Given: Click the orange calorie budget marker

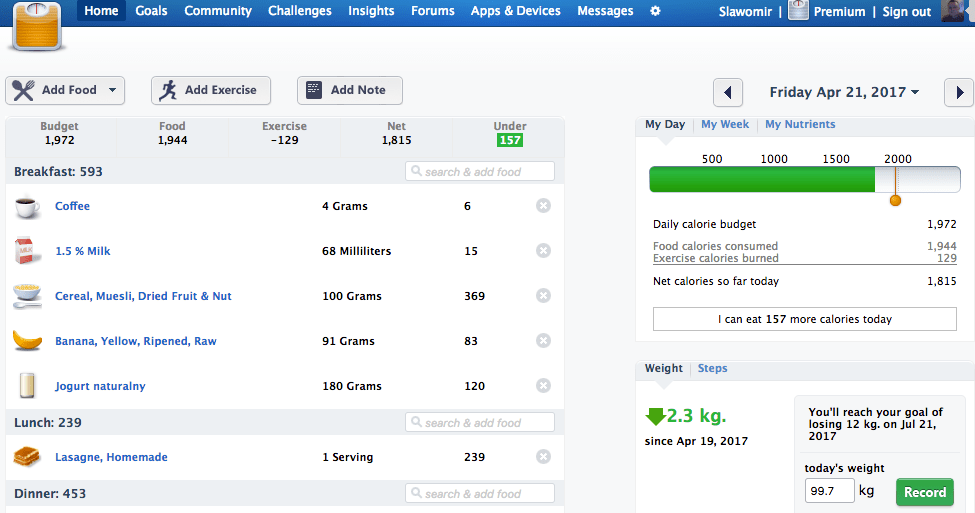Looking at the screenshot, I should coord(895,201).
